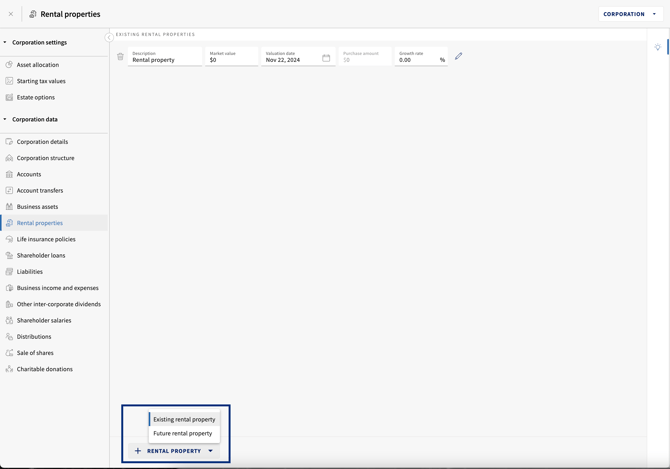The height and width of the screenshot is (469, 670).
Task: Click the Distributions icon
Action: point(9,337)
